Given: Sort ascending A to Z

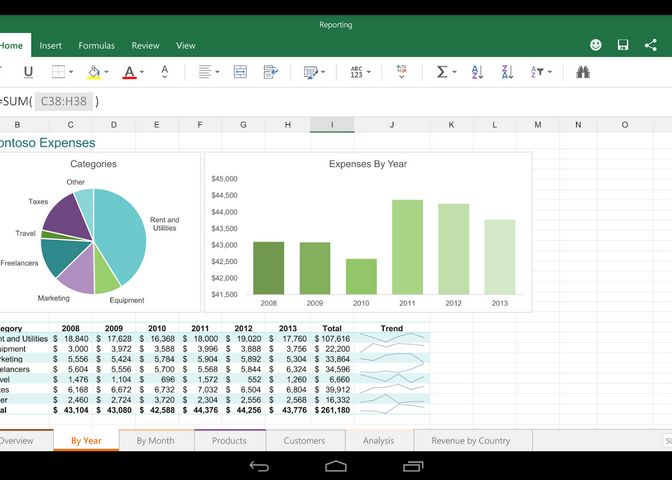Looking at the screenshot, I should pos(477,72).
